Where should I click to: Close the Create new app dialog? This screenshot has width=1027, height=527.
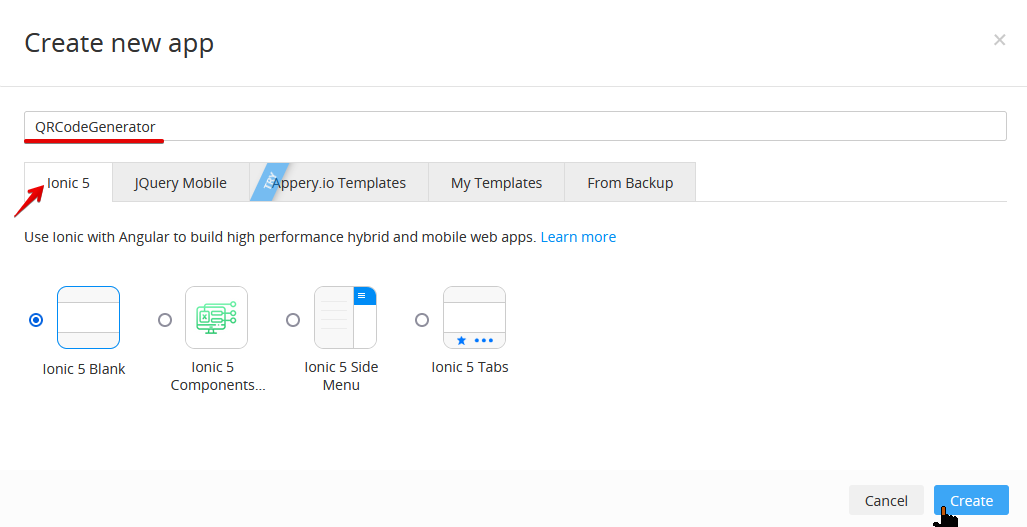(x=999, y=40)
